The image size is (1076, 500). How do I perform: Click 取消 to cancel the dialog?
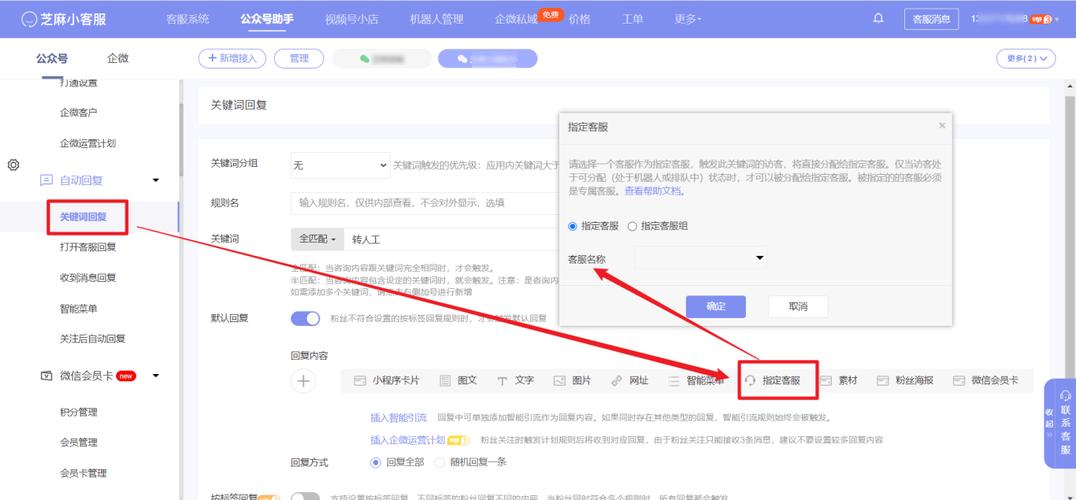798,307
